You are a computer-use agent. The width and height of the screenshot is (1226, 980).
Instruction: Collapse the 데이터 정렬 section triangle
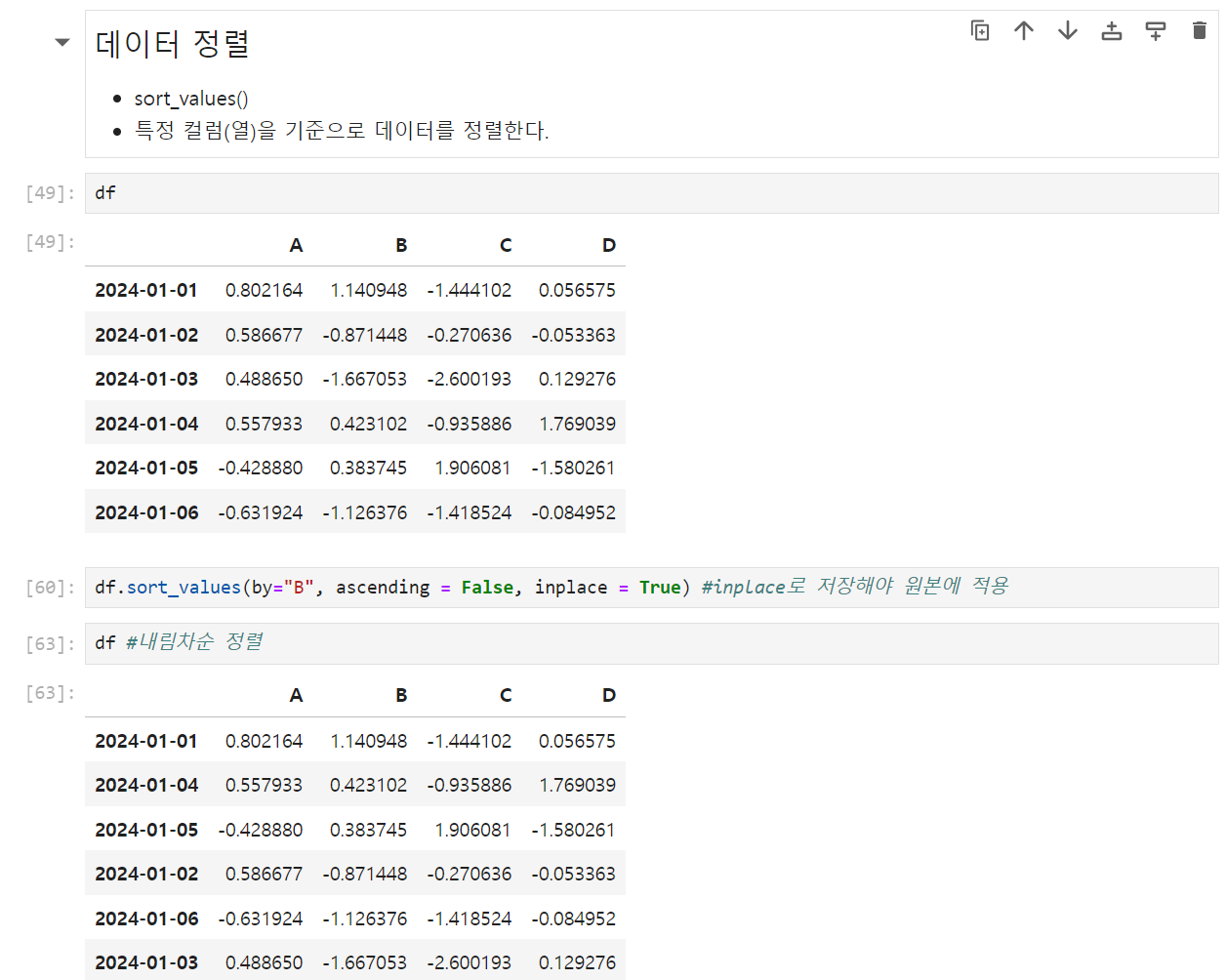[x=62, y=42]
